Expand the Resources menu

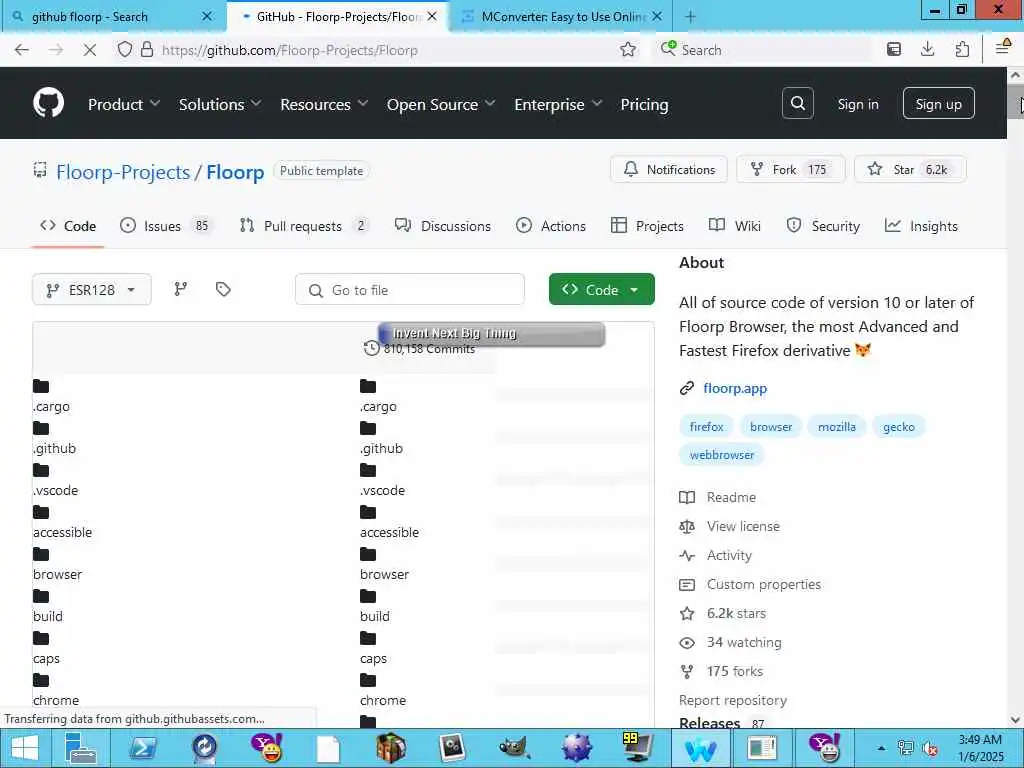tap(325, 104)
